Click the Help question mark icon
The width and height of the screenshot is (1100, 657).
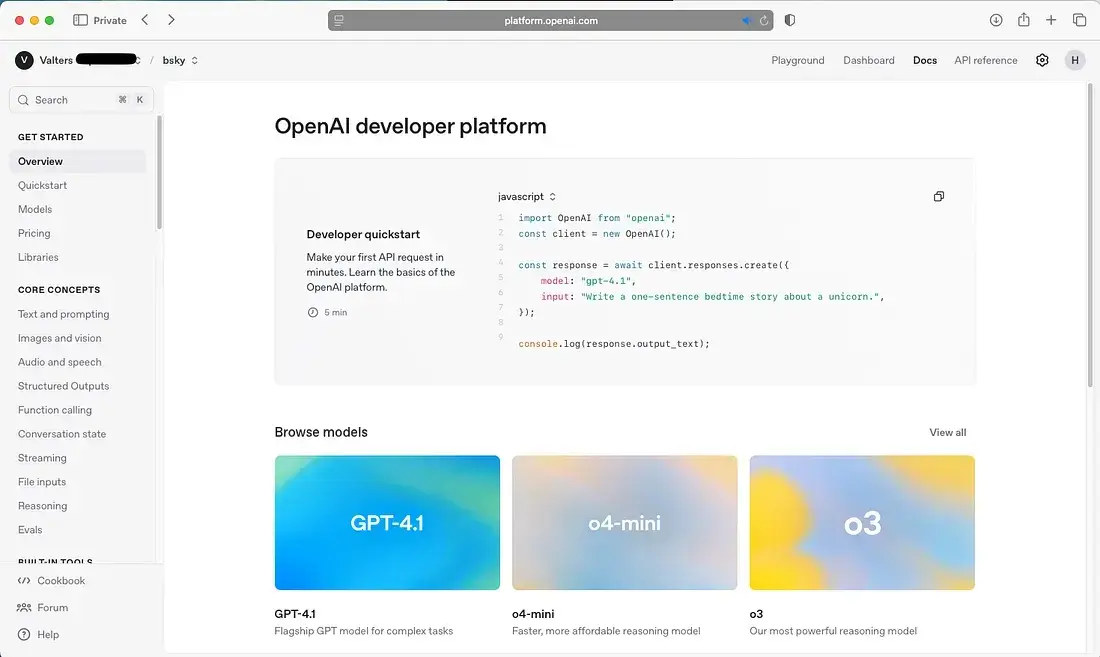pyautogui.click(x=24, y=635)
